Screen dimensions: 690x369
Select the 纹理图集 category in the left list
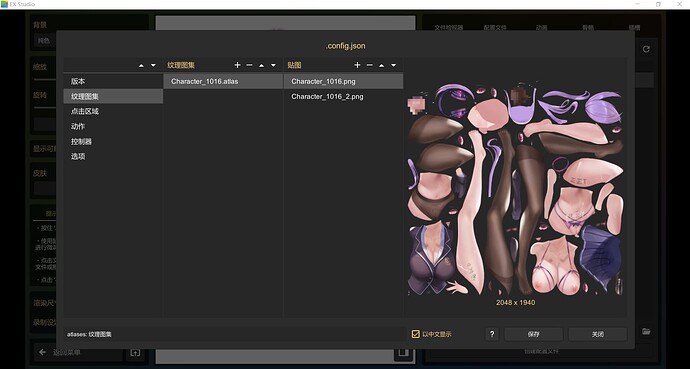click(113, 96)
